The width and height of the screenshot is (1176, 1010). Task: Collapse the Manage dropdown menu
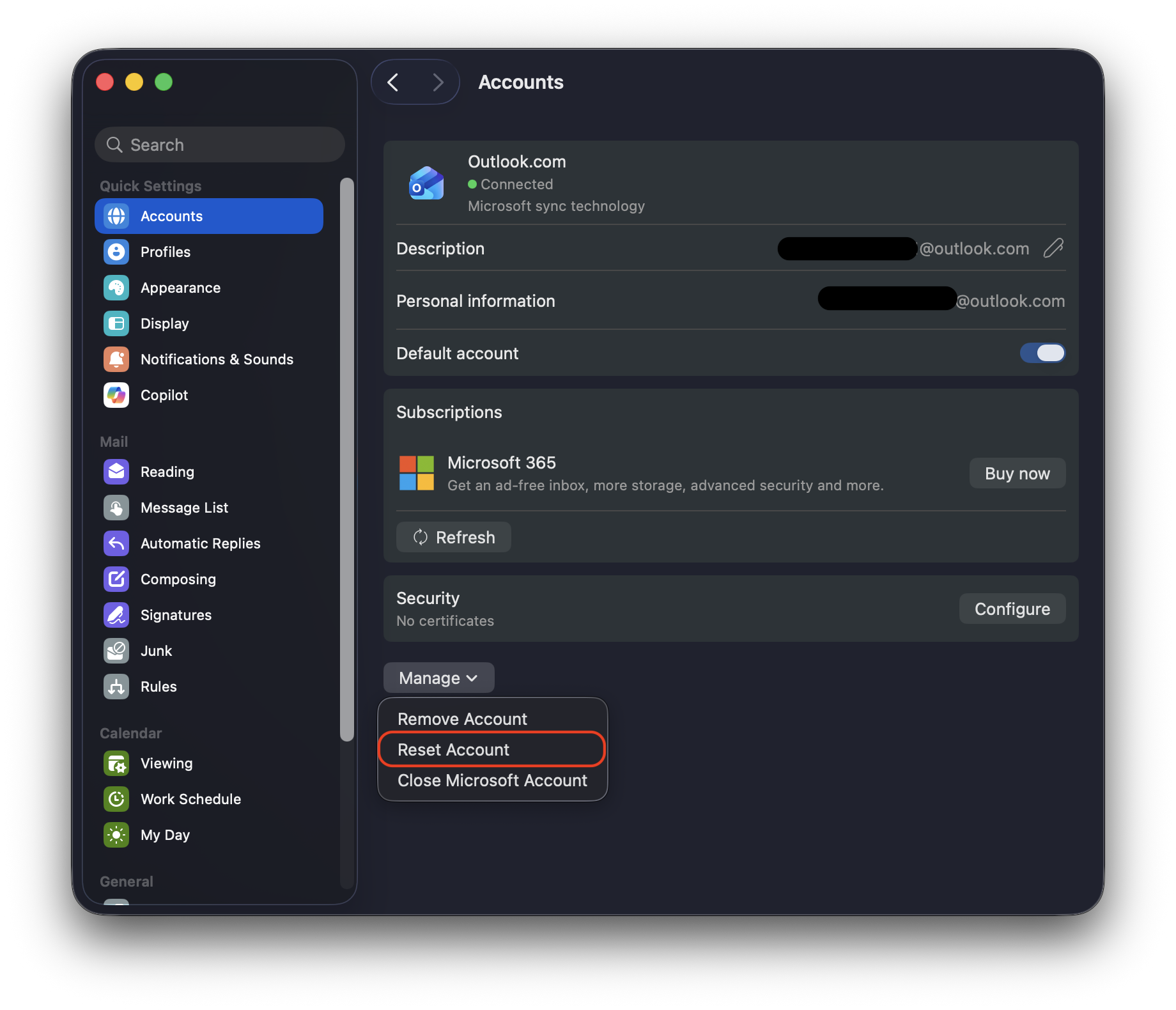click(438, 678)
